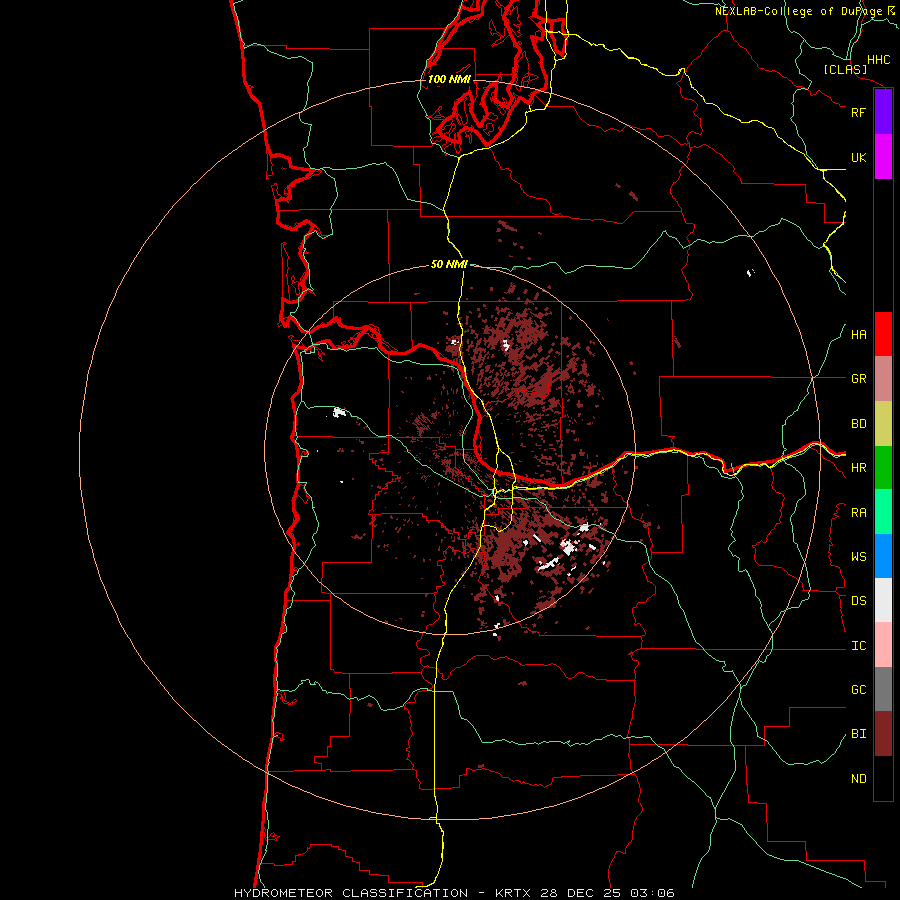Click the "100 NMI" range ring label

coord(449,79)
